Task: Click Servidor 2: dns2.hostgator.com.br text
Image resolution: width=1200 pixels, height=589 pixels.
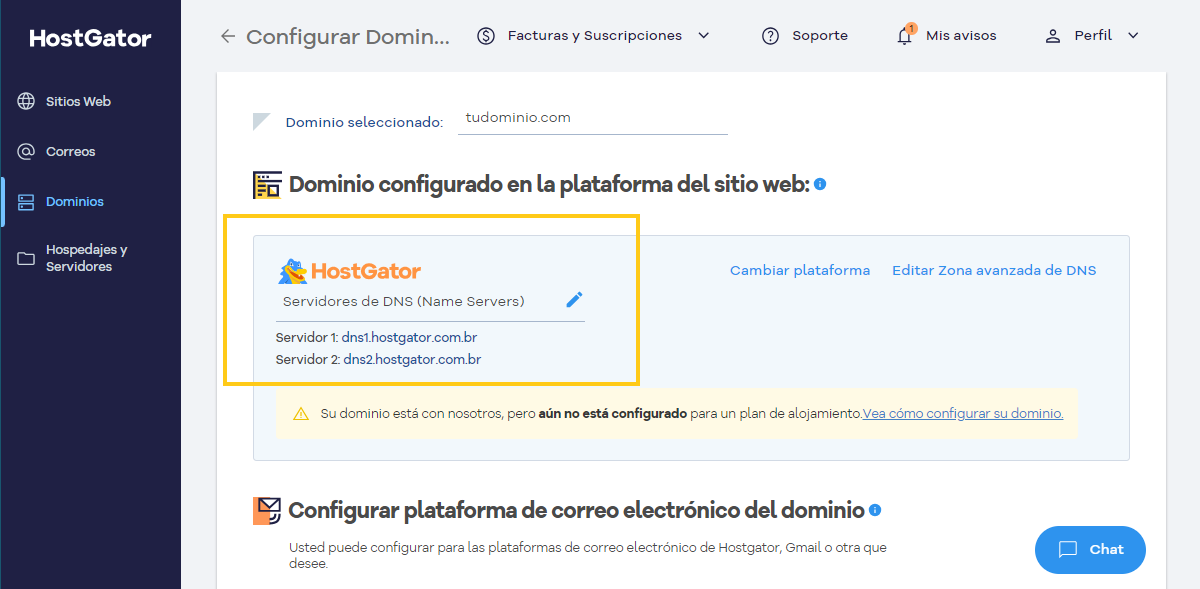Action: point(378,359)
